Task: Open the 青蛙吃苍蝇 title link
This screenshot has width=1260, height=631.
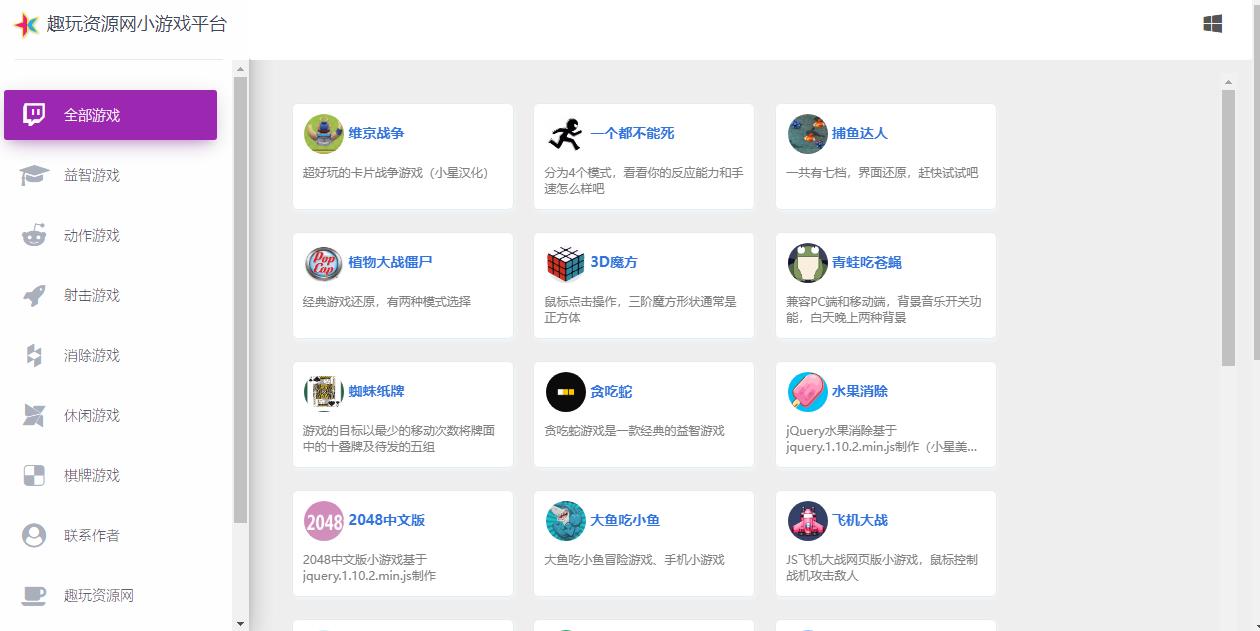Action: point(867,262)
